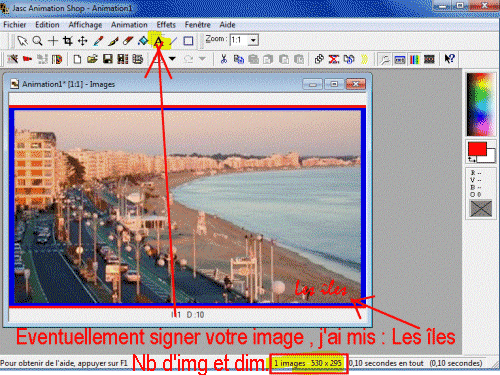
Task: Select the Mover tool
Action: point(83,41)
